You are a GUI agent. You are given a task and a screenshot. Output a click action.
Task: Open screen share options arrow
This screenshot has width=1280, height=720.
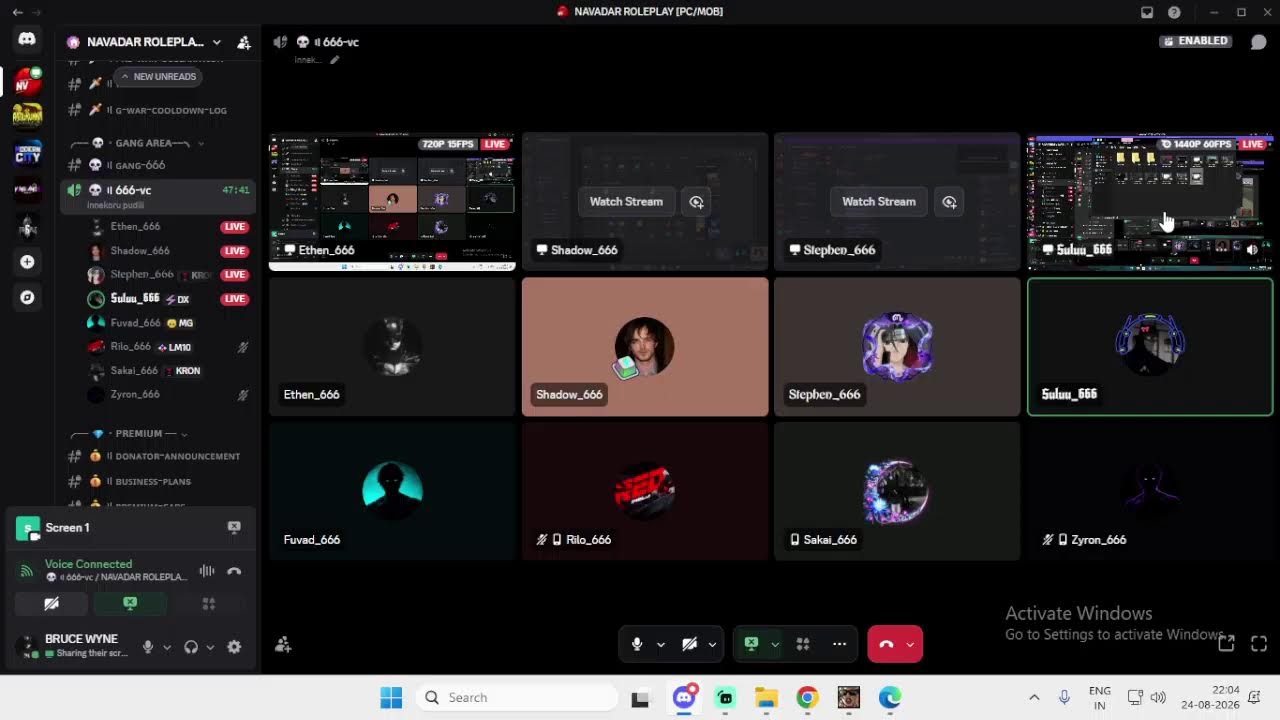click(x=775, y=645)
